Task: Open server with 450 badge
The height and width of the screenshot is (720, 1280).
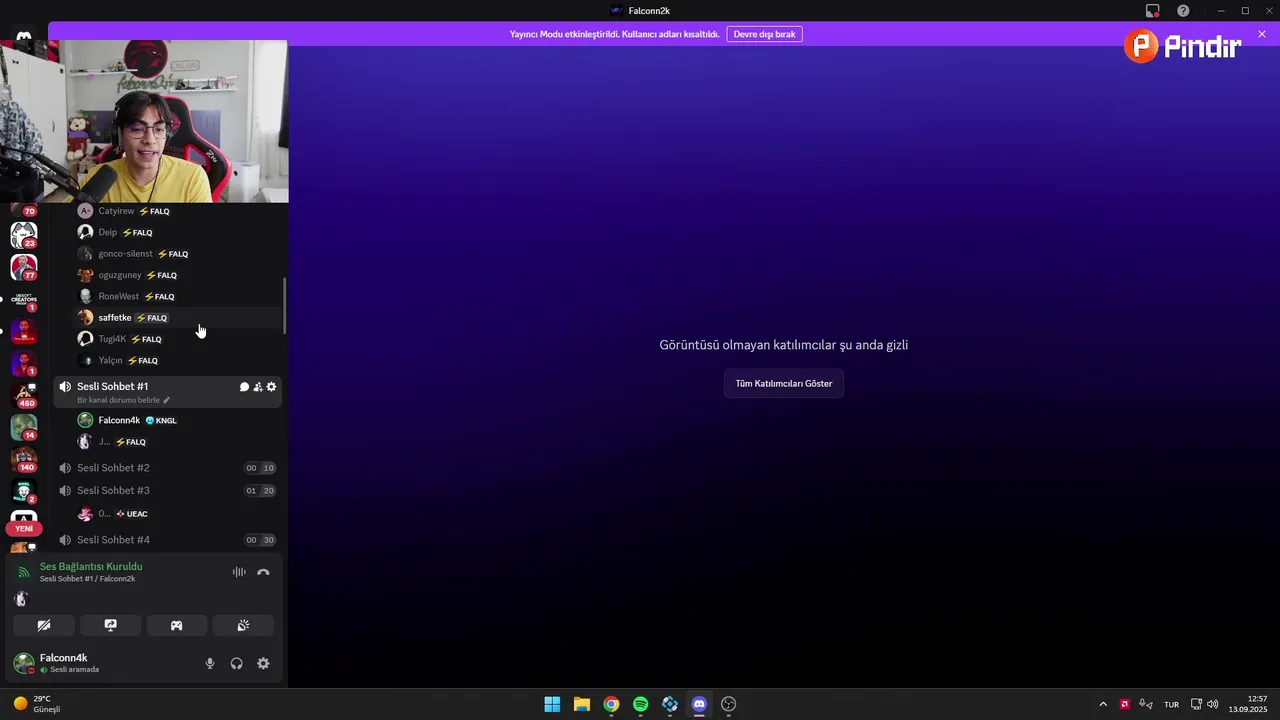Action: point(24,395)
